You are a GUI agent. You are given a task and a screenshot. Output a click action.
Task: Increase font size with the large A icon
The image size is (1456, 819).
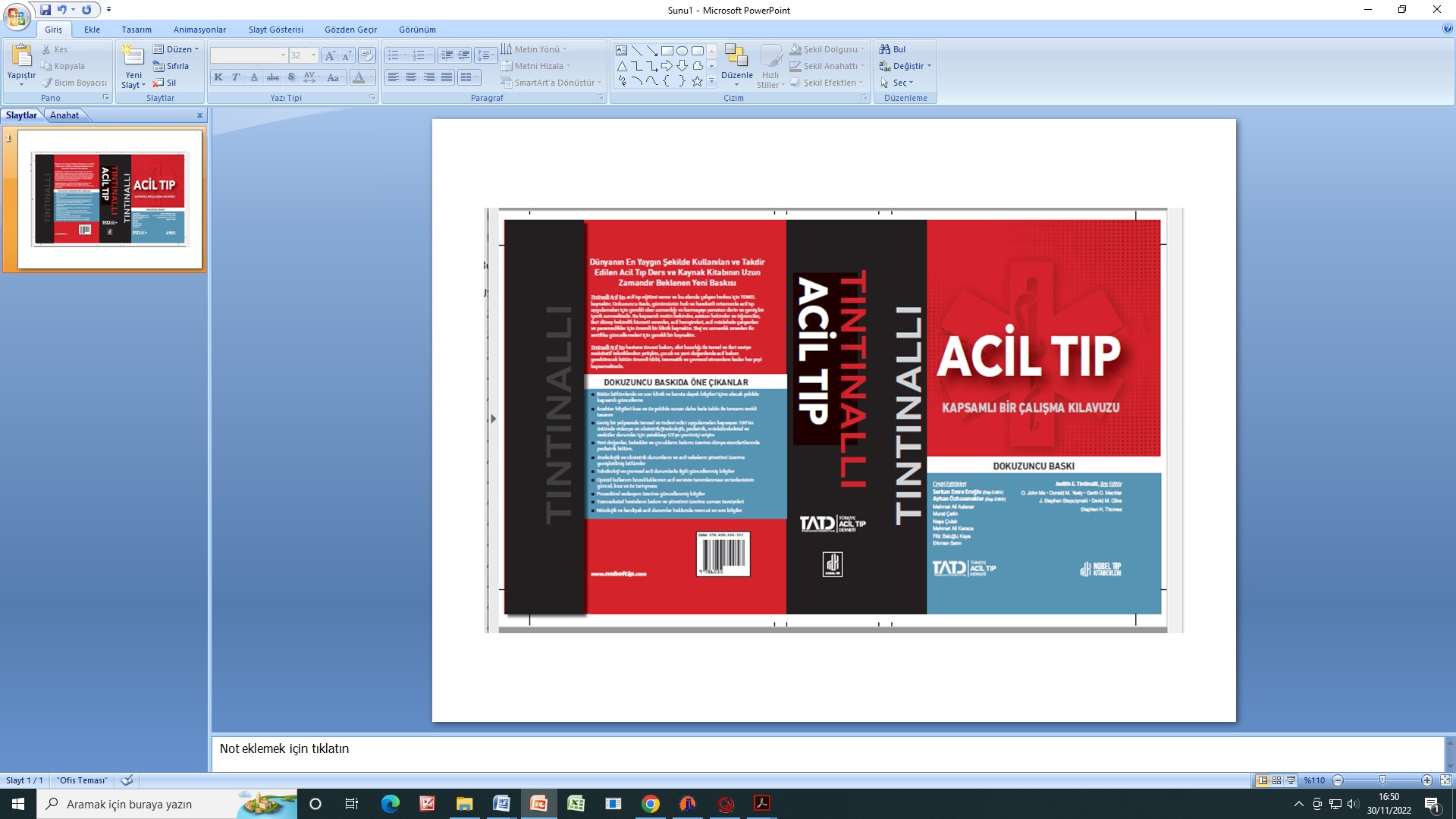click(x=330, y=55)
